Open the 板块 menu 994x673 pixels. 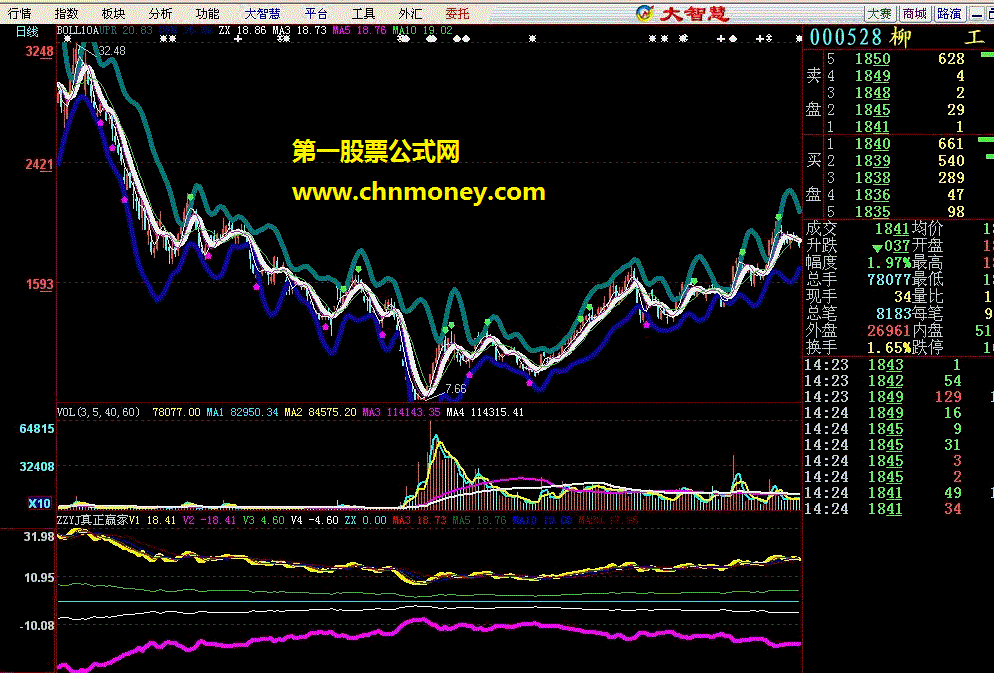tap(113, 13)
